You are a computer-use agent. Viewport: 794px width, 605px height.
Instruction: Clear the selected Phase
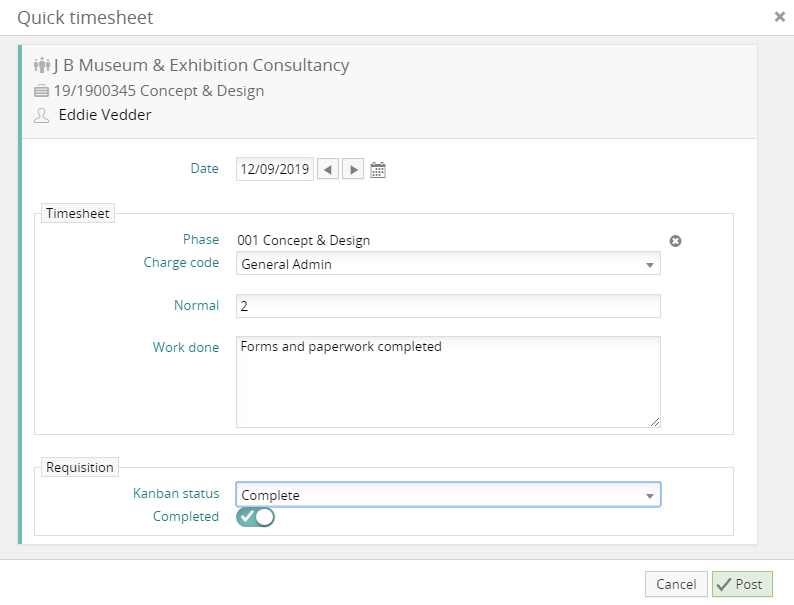[675, 241]
